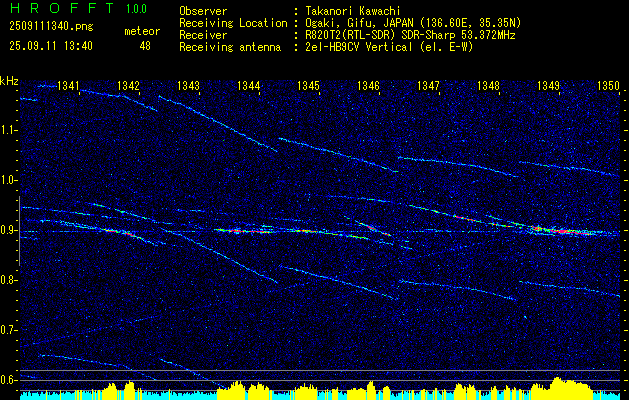Click the meteor label

tap(142, 31)
